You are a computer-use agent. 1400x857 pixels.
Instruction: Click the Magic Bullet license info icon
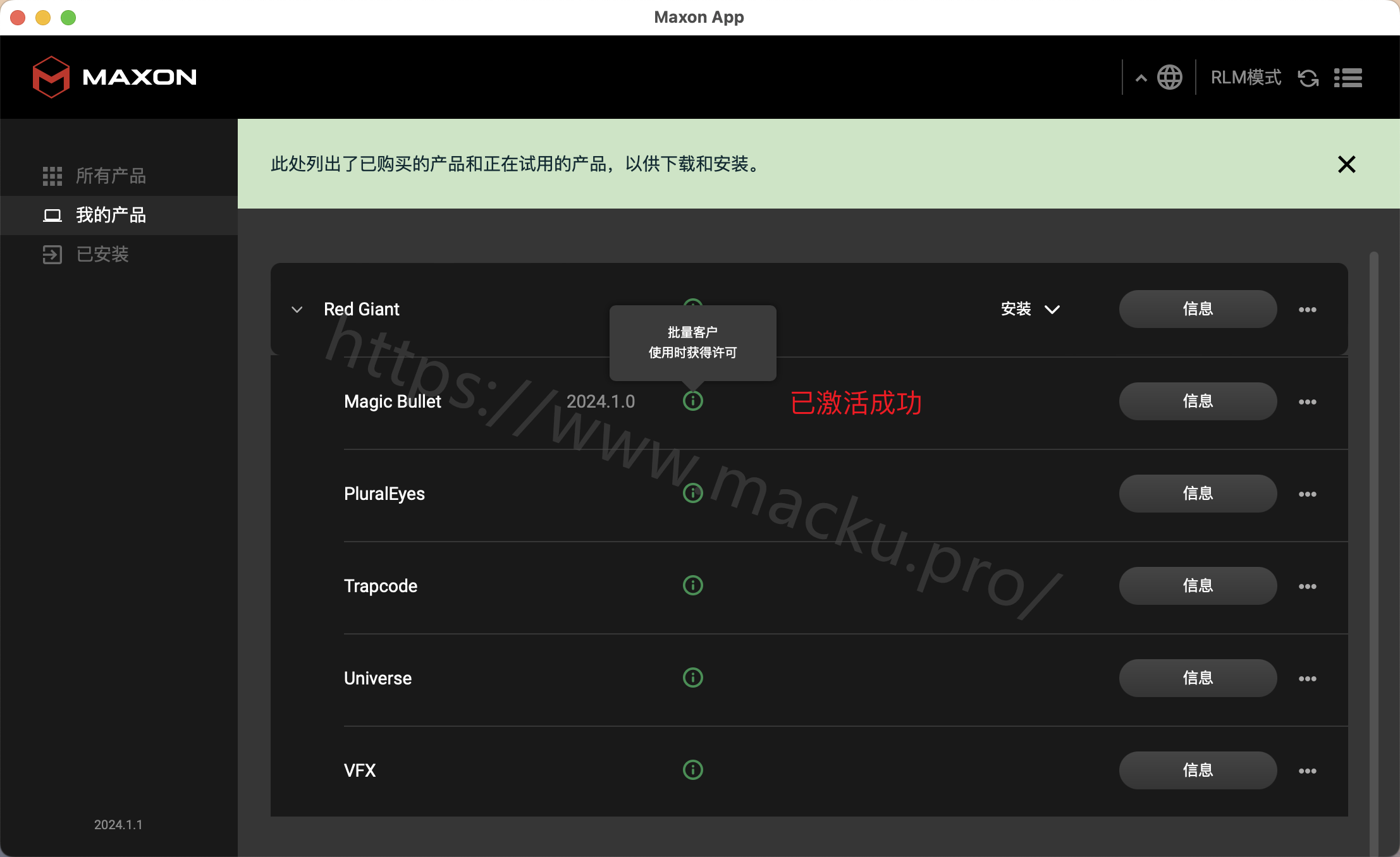click(693, 401)
